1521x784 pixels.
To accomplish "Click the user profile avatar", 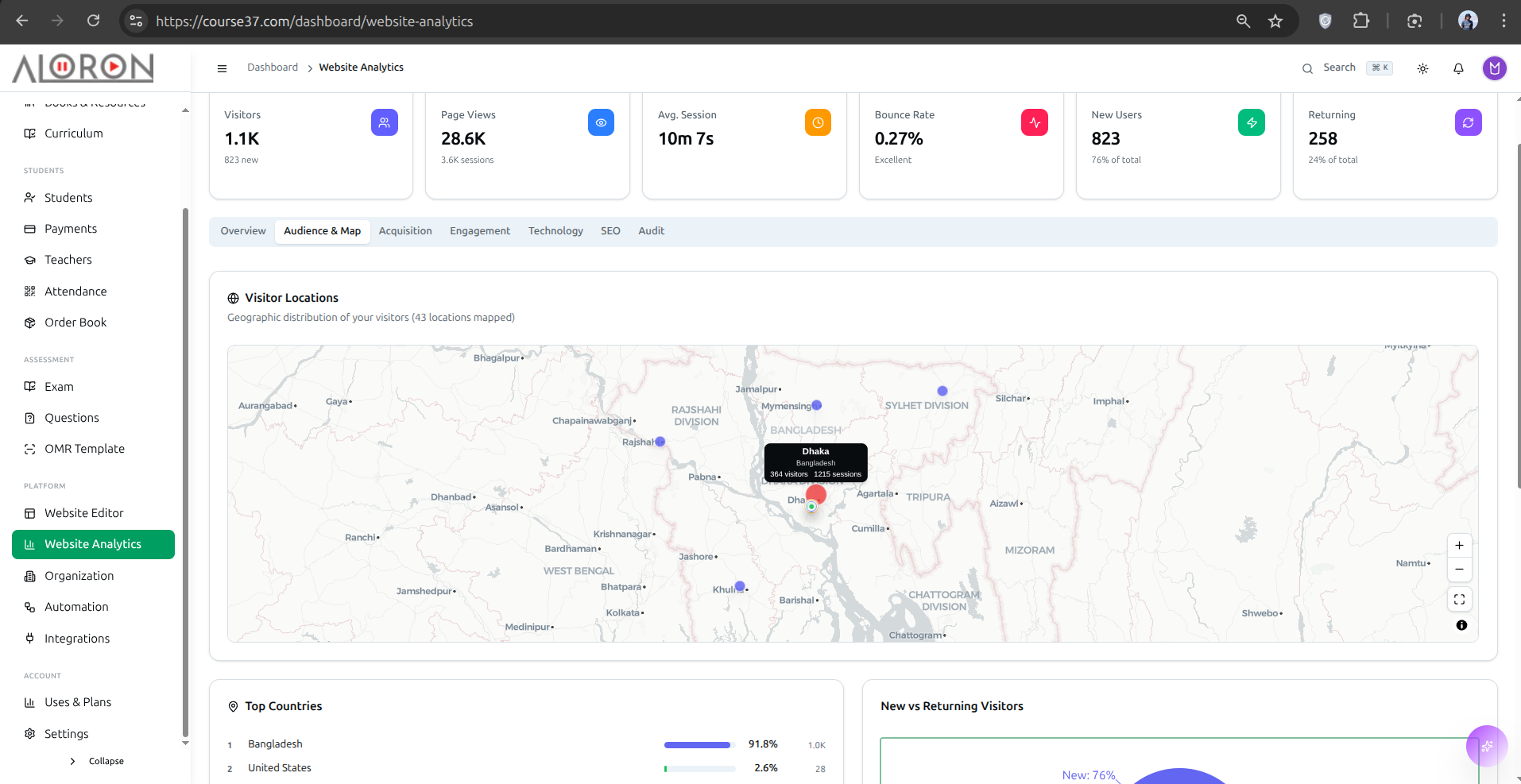I will click(1494, 68).
